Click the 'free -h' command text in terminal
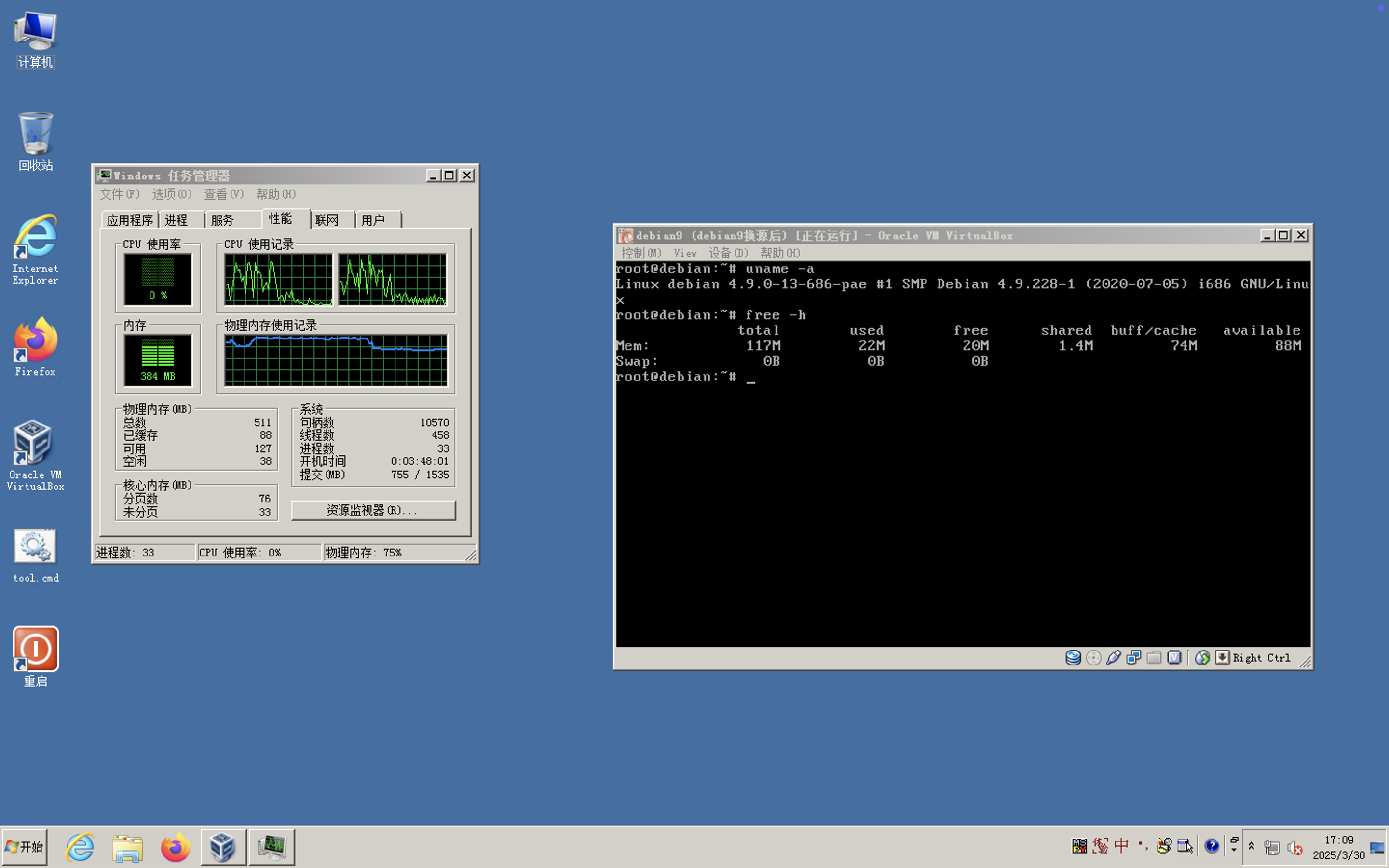The height and width of the screenshot is (868, 1389). 776,315
